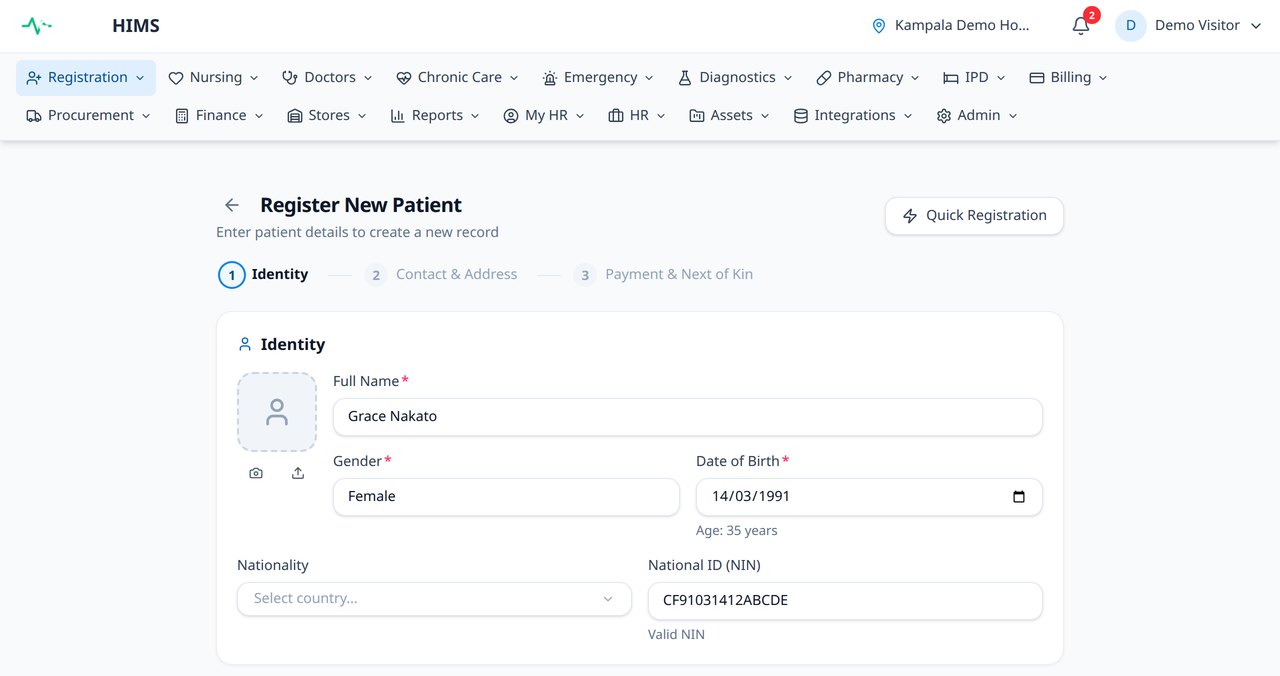The width and height of the screenshot is (1280, 676).
Task: Expand the Registration menu chevron
Action: pos(140,78)
